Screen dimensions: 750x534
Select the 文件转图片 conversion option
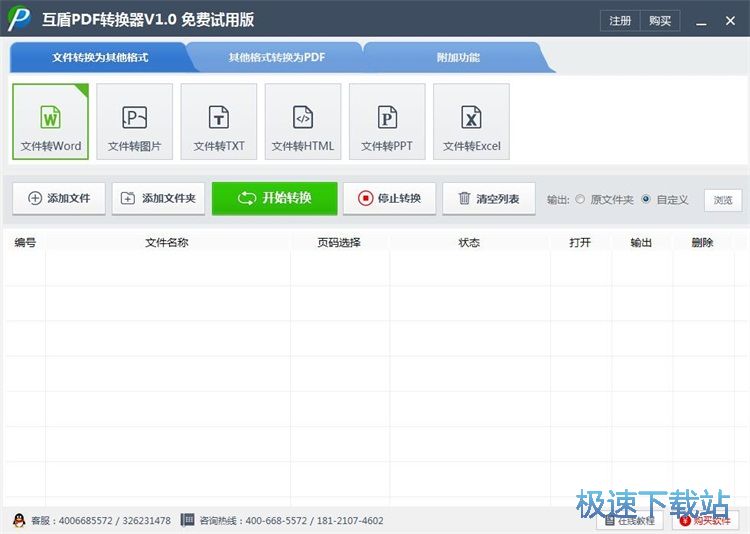point(134,122)
